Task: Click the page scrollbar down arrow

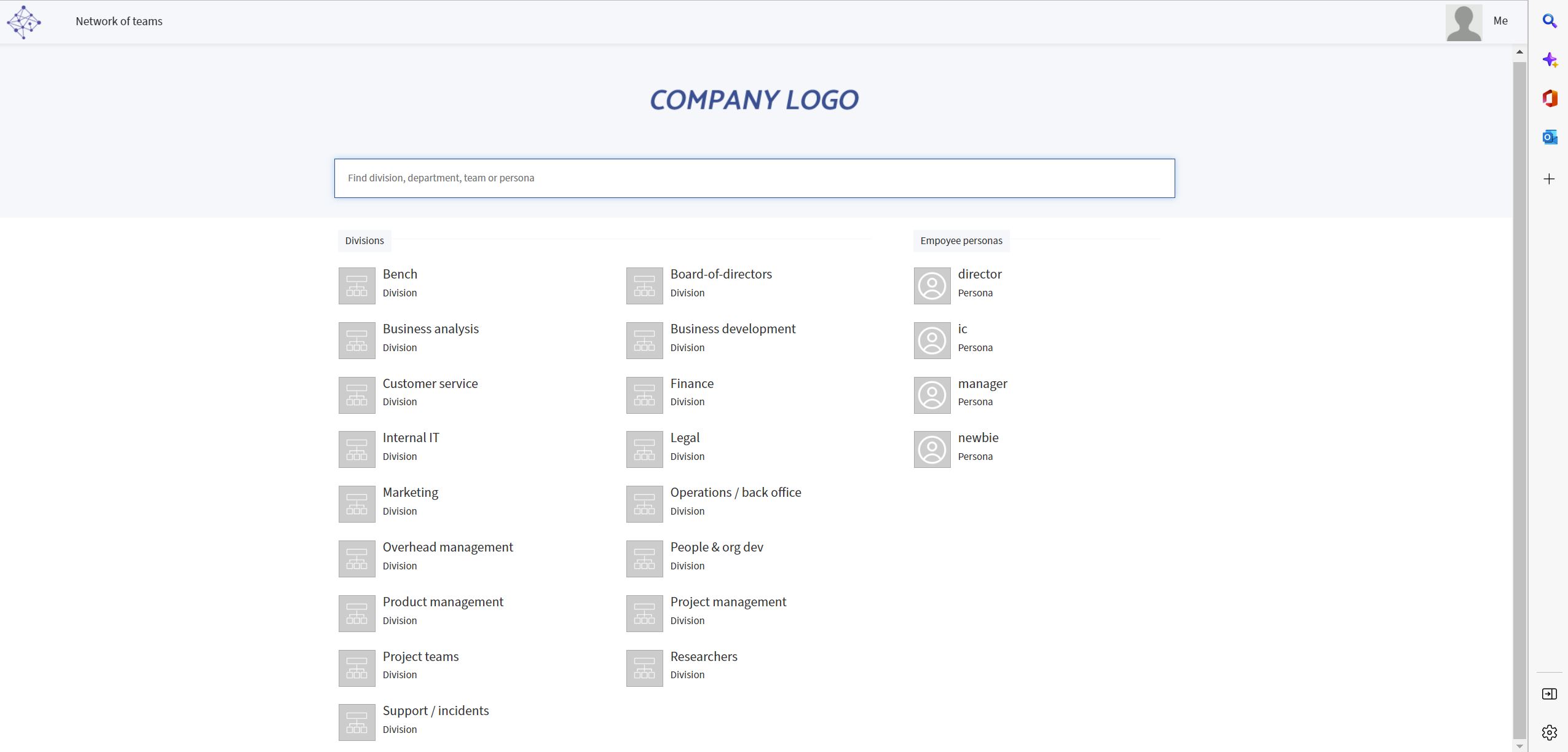Action: pos(1519,746)
